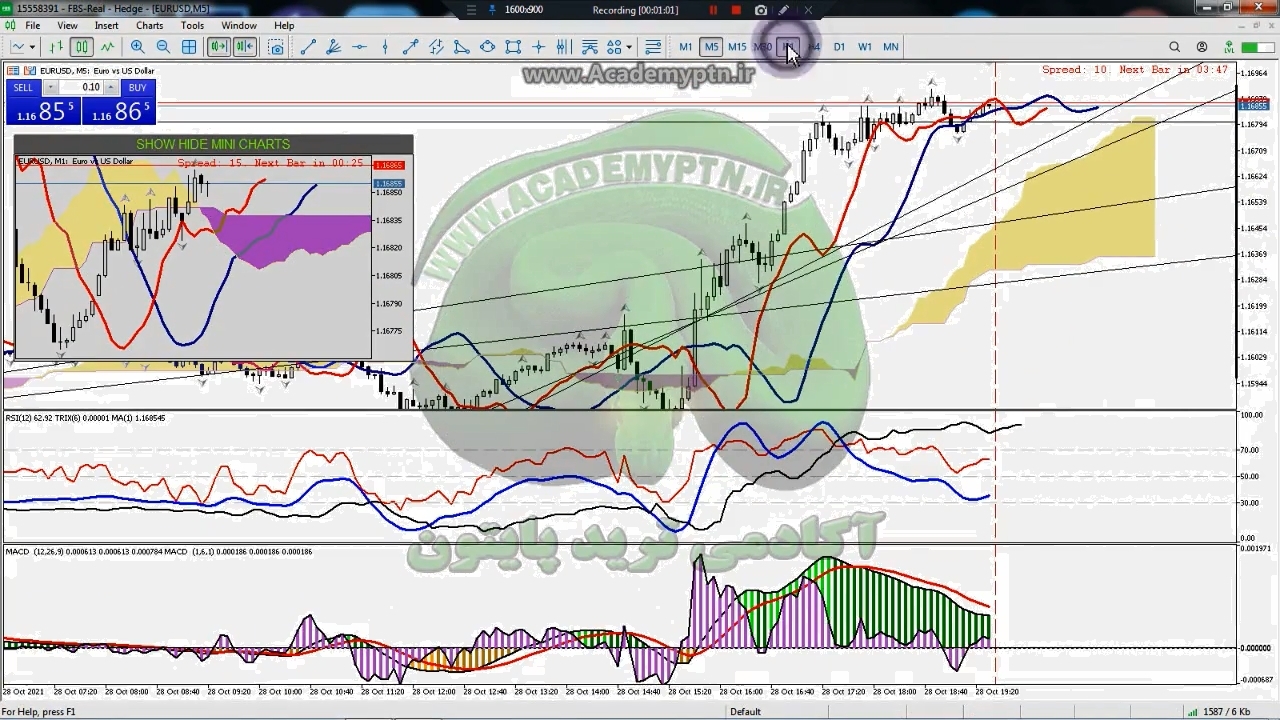
Task: Select the candlestick chart type
Action: pos(81,47)
